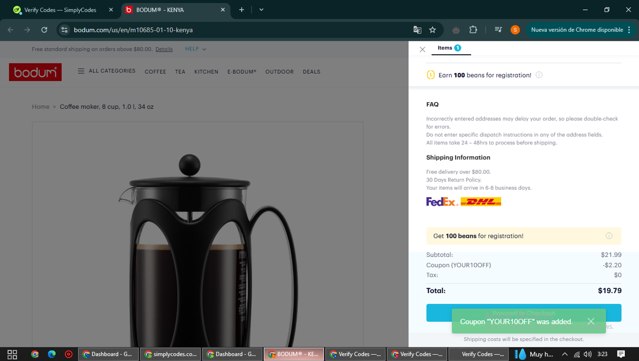Click the Subtotal $21.99 amount
639x361 pixels.
click(x=611, y=255)
